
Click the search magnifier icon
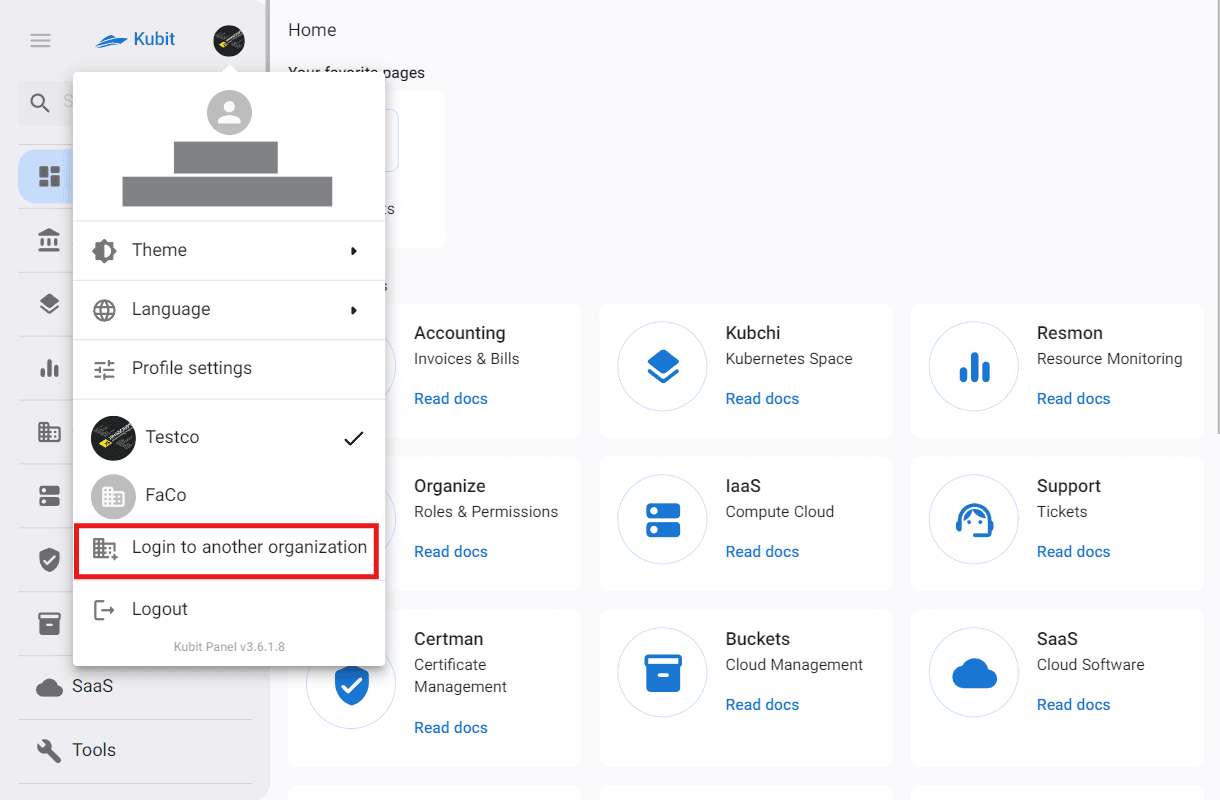coord(40,102)
